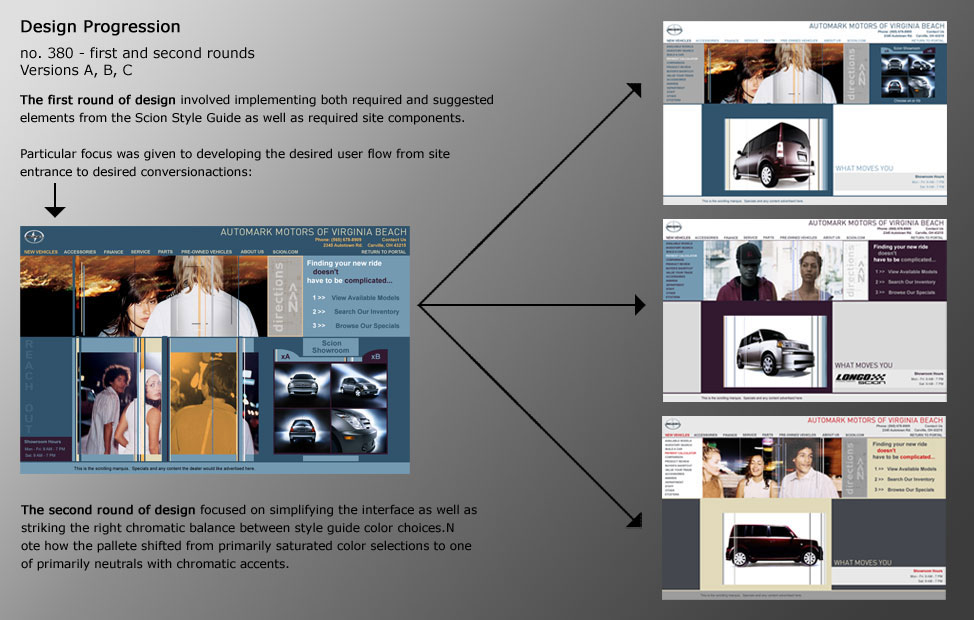Screen dimensions: 974x620
Task: Click AUTOMARK MOTORS OF VIRGINIA BEACH title in the blue mockup
Action: coord(314,232)
